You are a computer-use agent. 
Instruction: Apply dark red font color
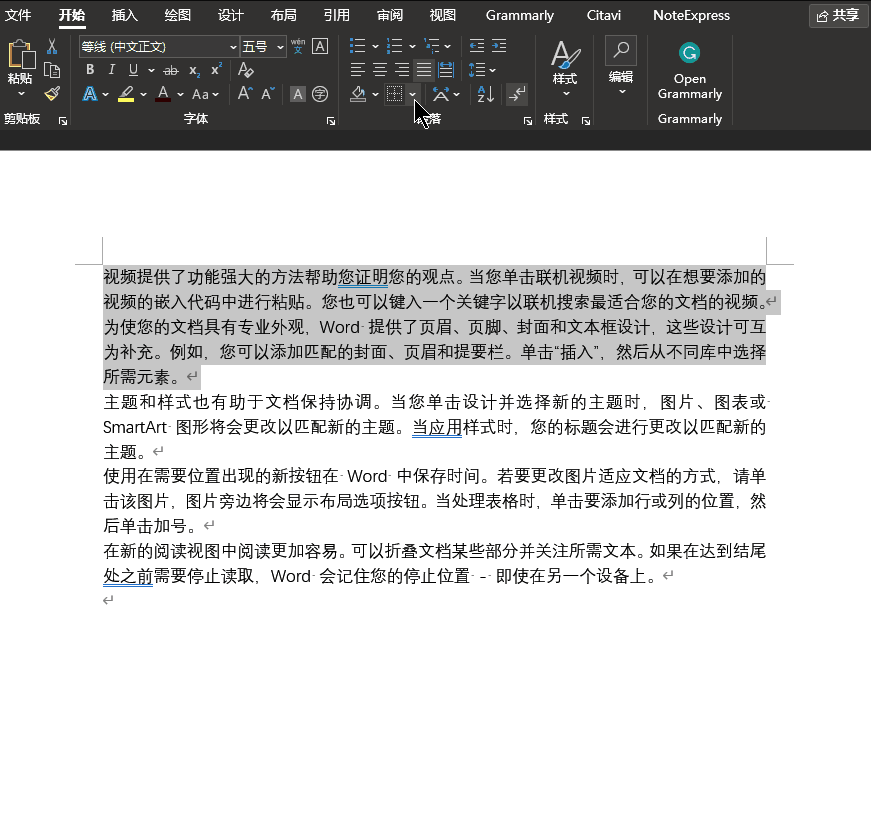coord(163,94)
